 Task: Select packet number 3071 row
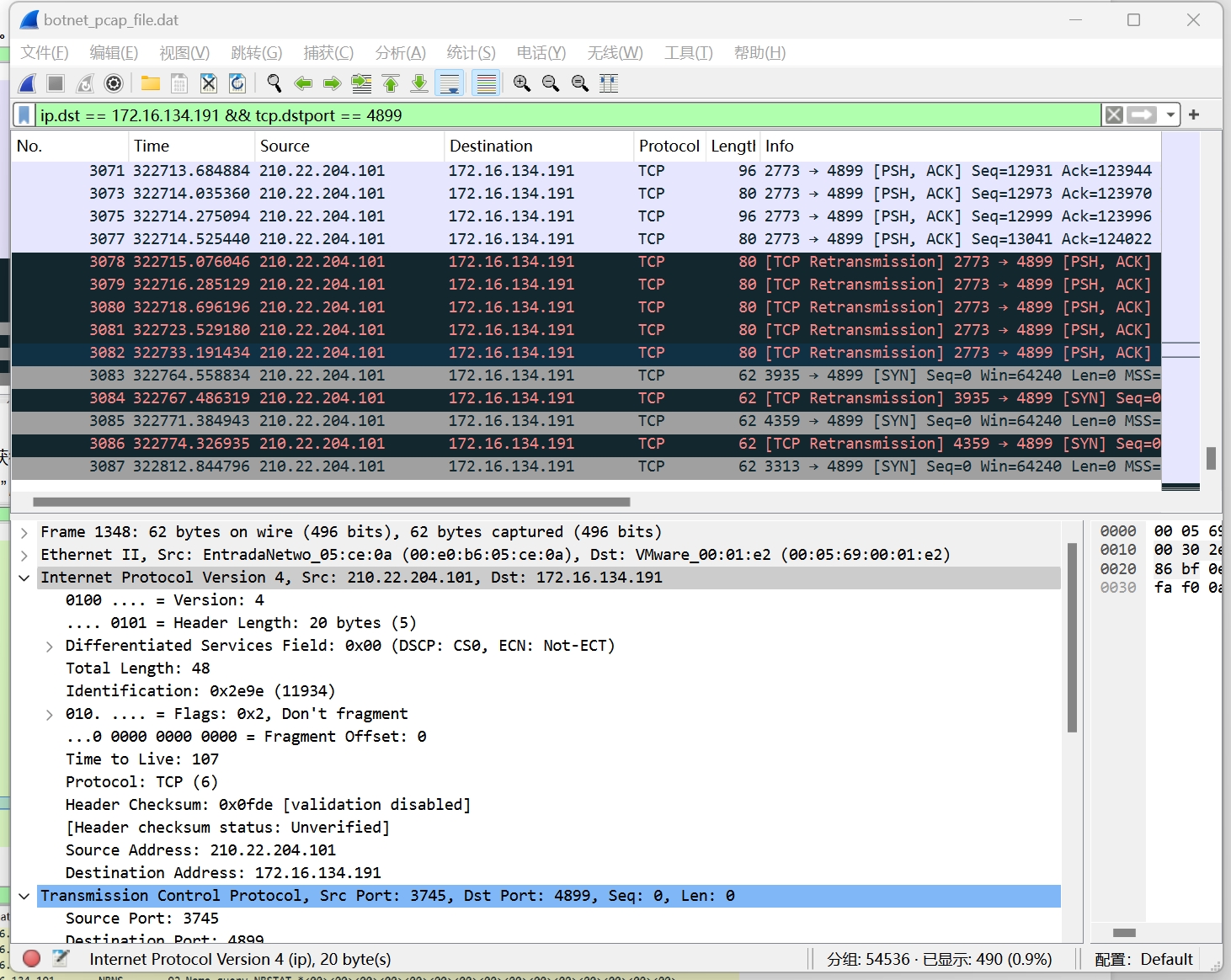(x=586, y=171)
